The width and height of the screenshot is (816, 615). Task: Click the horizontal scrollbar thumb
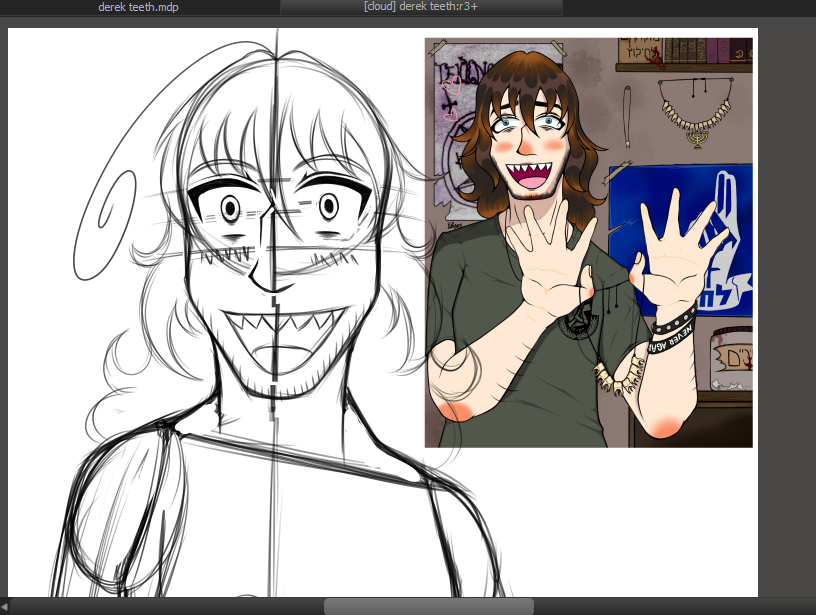point(428,606)
